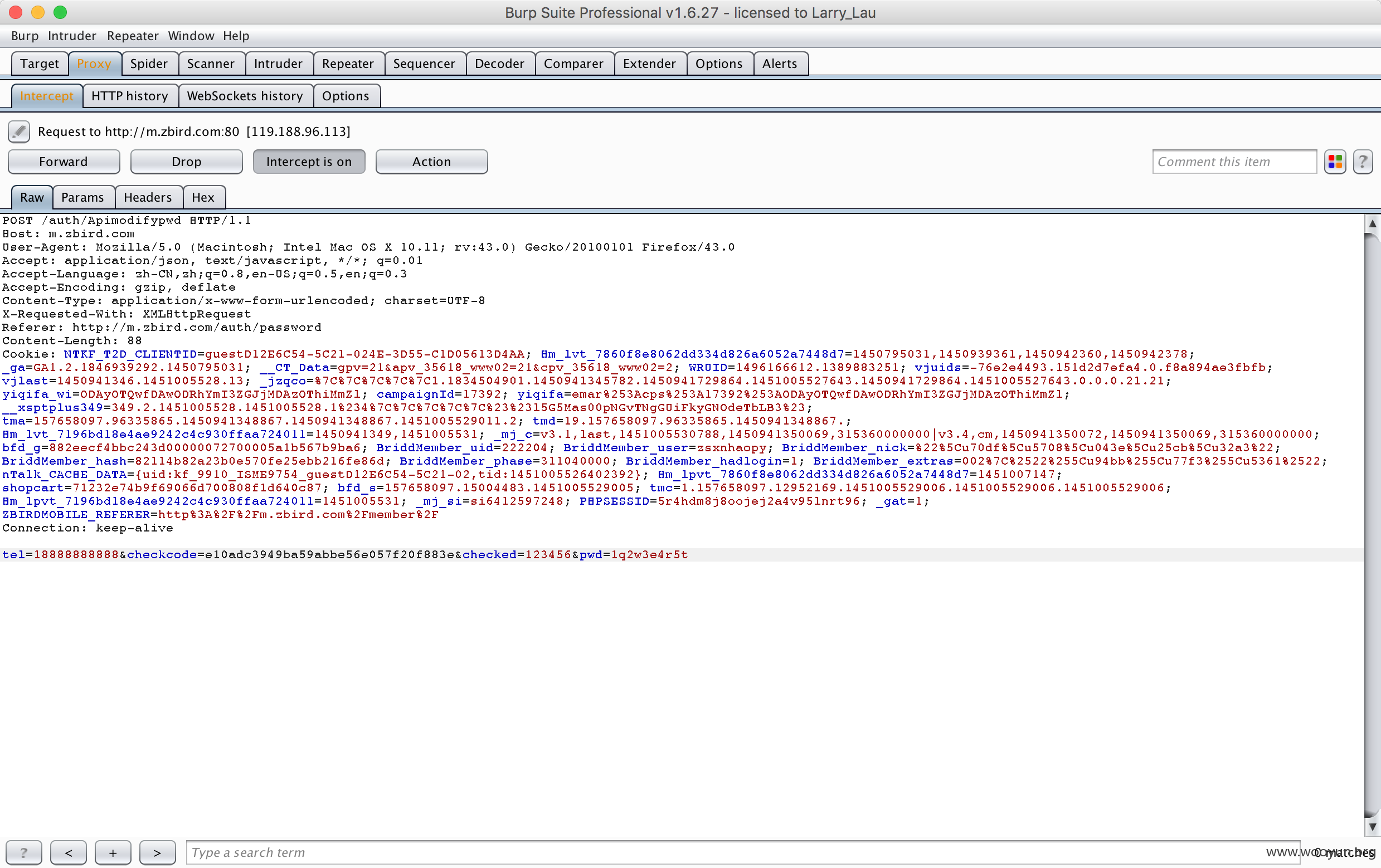The image size is (1381, 868).
Task: Open the Repeater tool tab
Action: pyautogui.click(x=348, y=64)
